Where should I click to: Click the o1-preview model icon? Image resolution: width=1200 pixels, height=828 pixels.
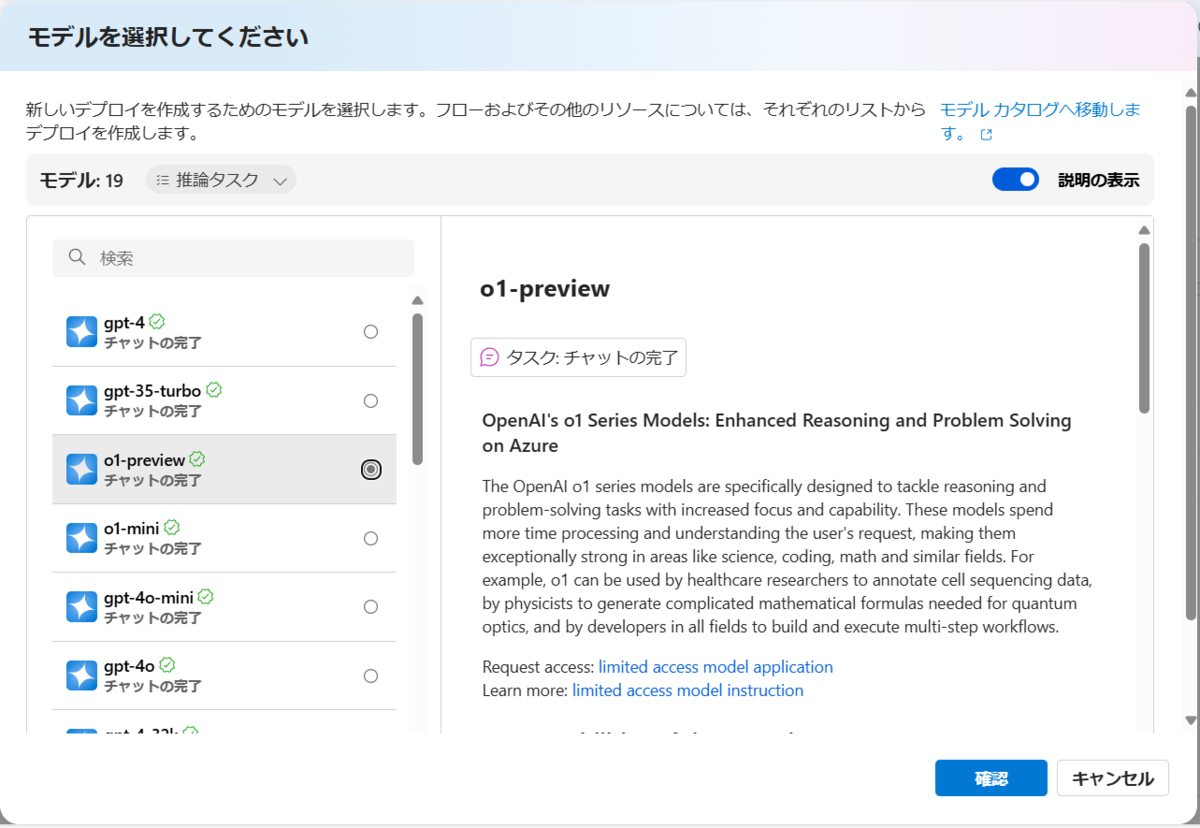click(82, 469)
